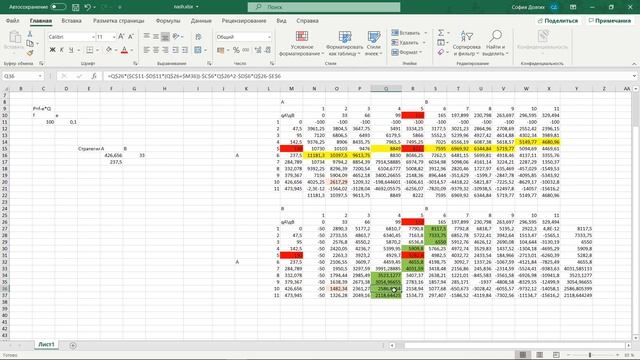Open the font size 11 dropdown
The width and height of the screenshot is (640, 360).
coord(114,37)
